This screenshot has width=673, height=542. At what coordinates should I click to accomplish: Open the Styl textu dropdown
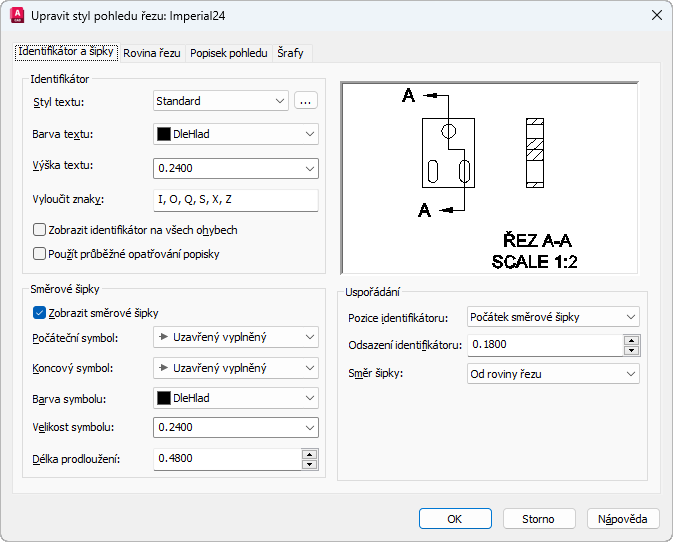[221, 101]
